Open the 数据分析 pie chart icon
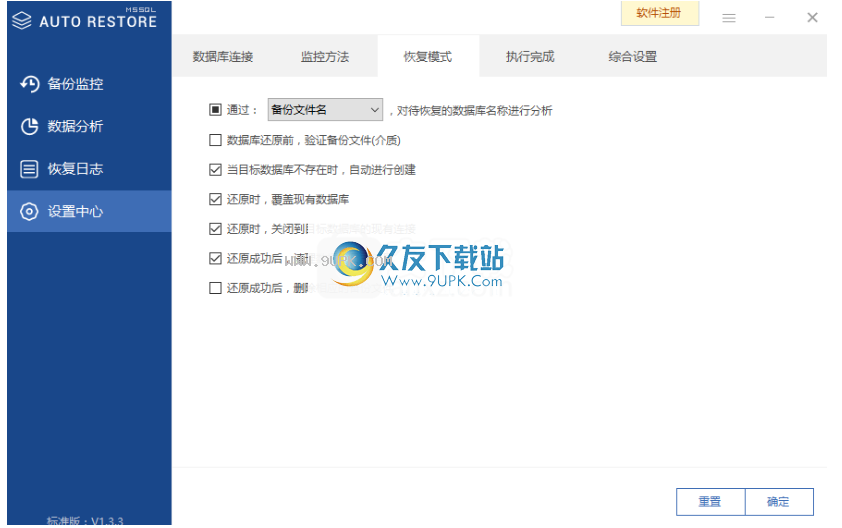Image resolution: width=842 pixels, height=528 pixels. tap(30, 126)
